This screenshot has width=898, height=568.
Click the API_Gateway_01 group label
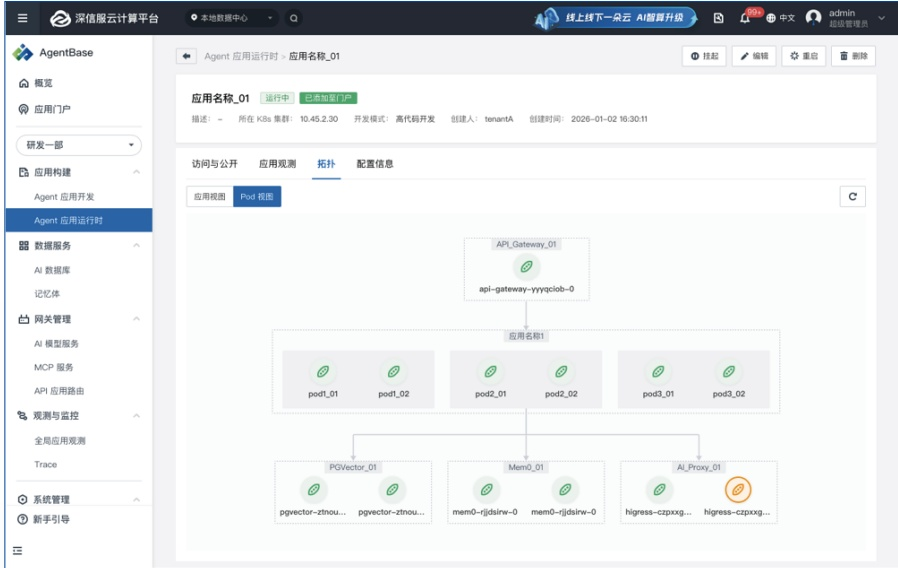pos(526,244)
